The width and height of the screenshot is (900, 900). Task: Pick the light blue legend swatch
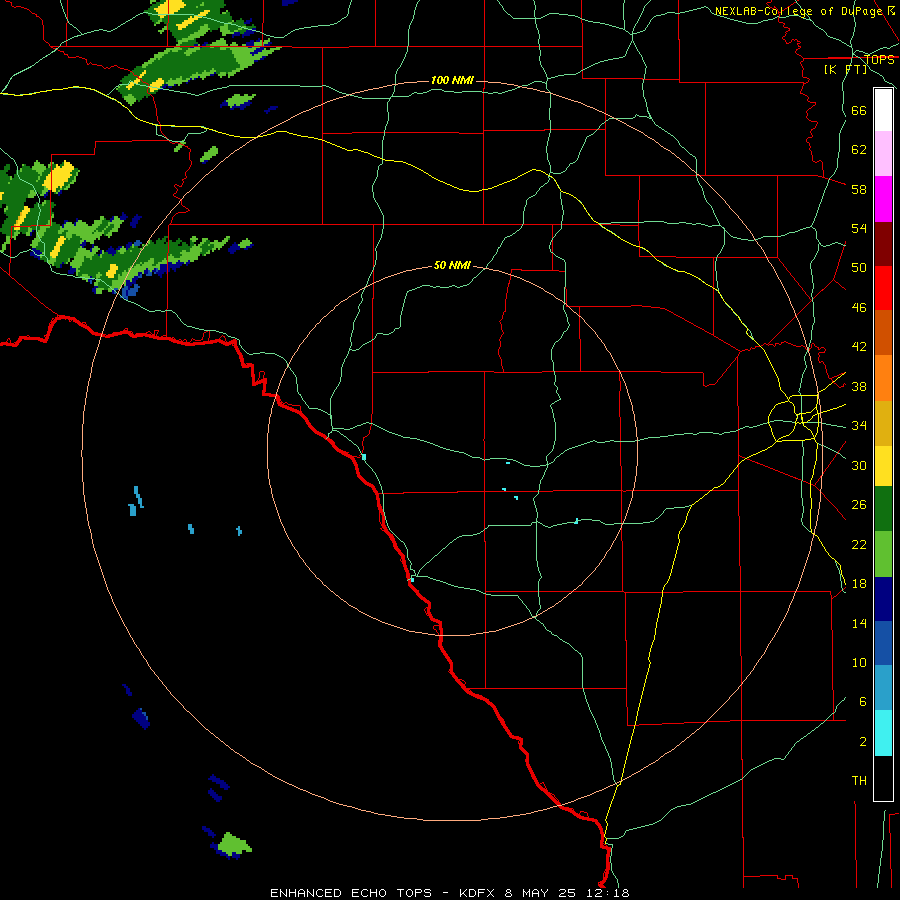[x=883, y=688]
